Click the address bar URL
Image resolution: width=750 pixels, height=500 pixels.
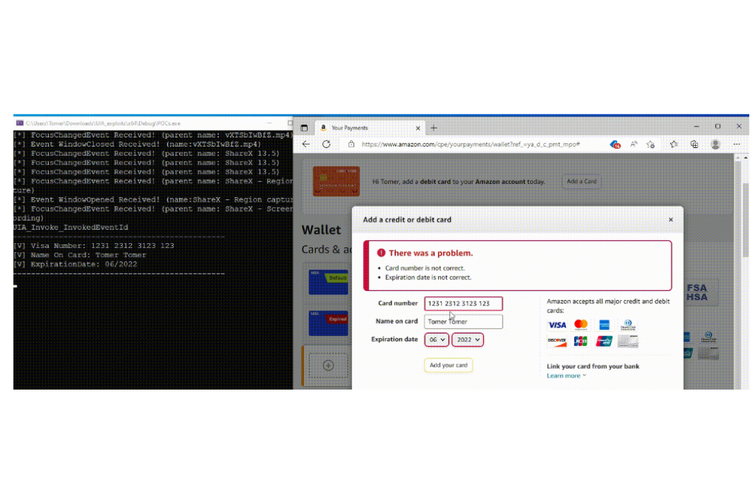pyautogui.click(x=471, y=144)
